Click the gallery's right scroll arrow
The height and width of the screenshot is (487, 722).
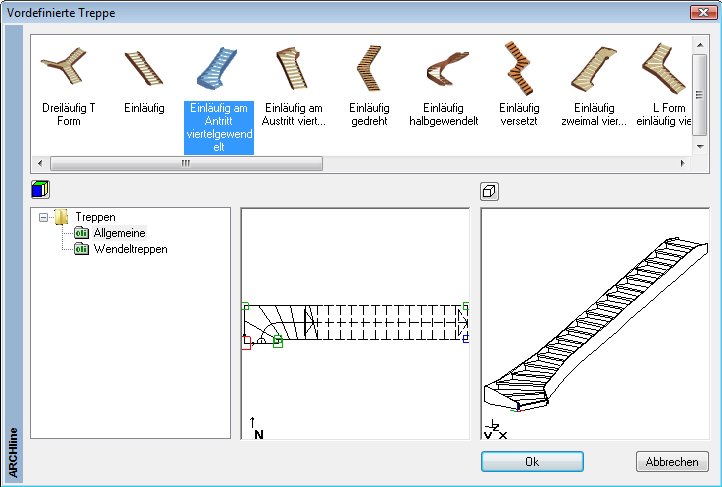[x=682, y=163]
